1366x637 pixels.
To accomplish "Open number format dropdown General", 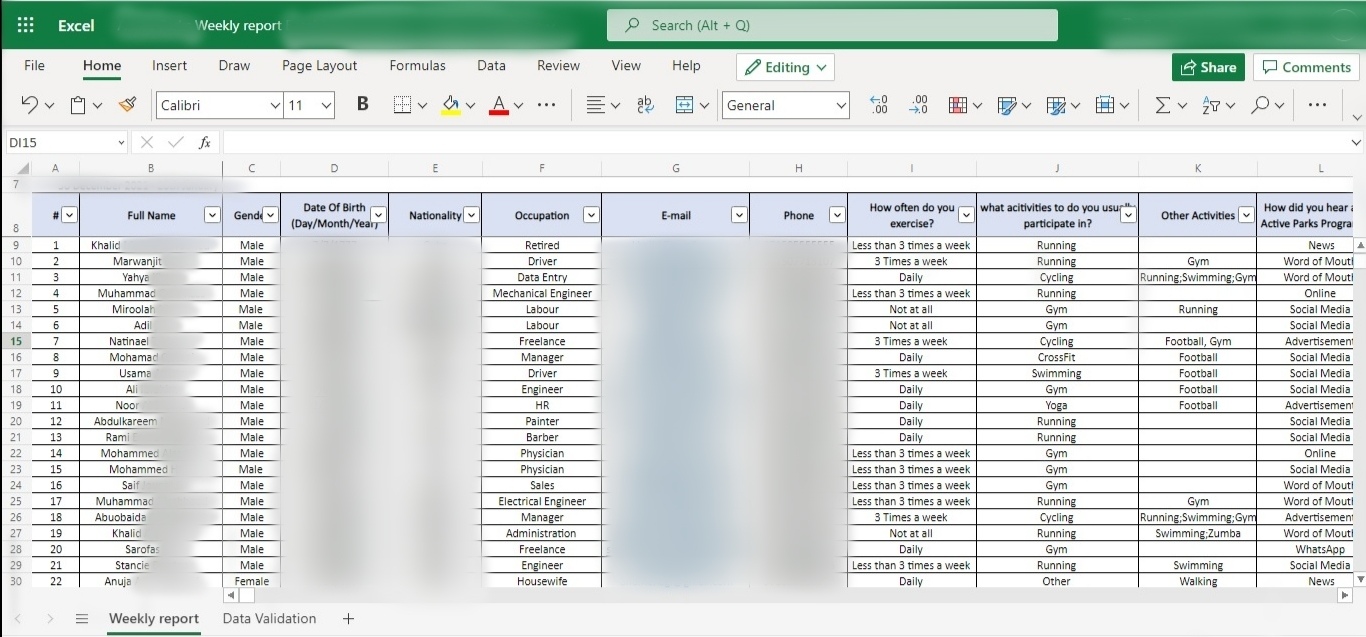I will pyautogui.click(x=841, y=105).
